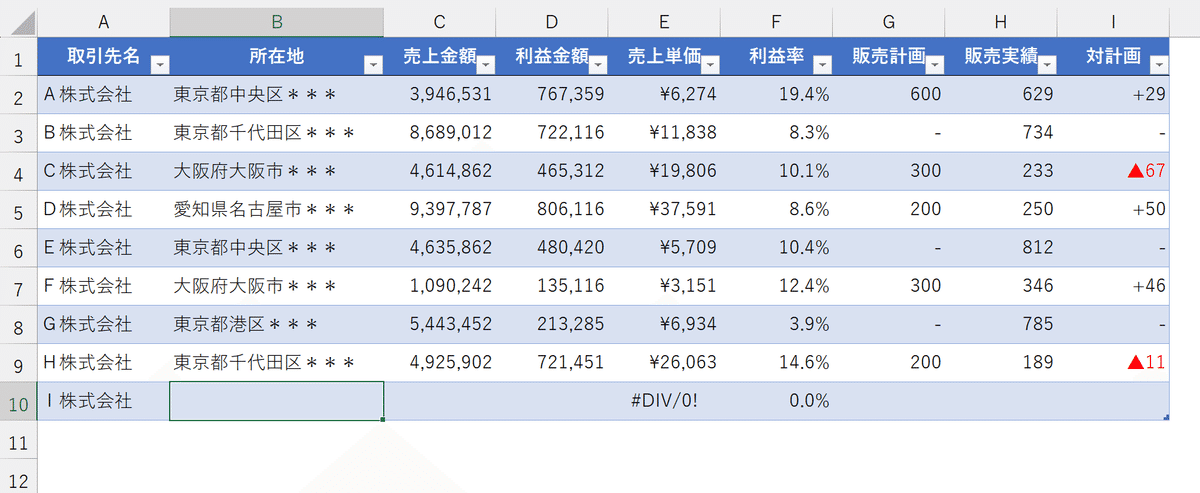Open the 販売実績 filter dropdown

tap(1046, 65)
